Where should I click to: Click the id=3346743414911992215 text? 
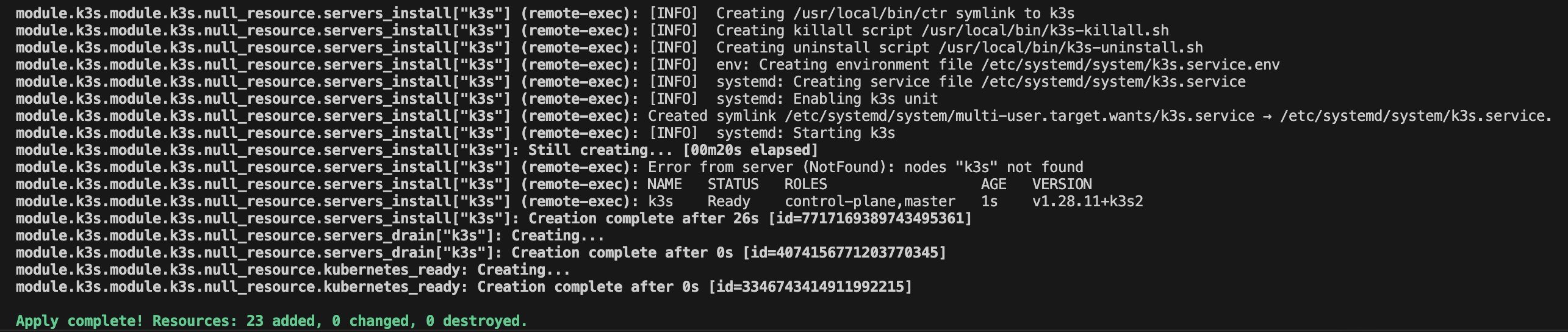point(810,287)
